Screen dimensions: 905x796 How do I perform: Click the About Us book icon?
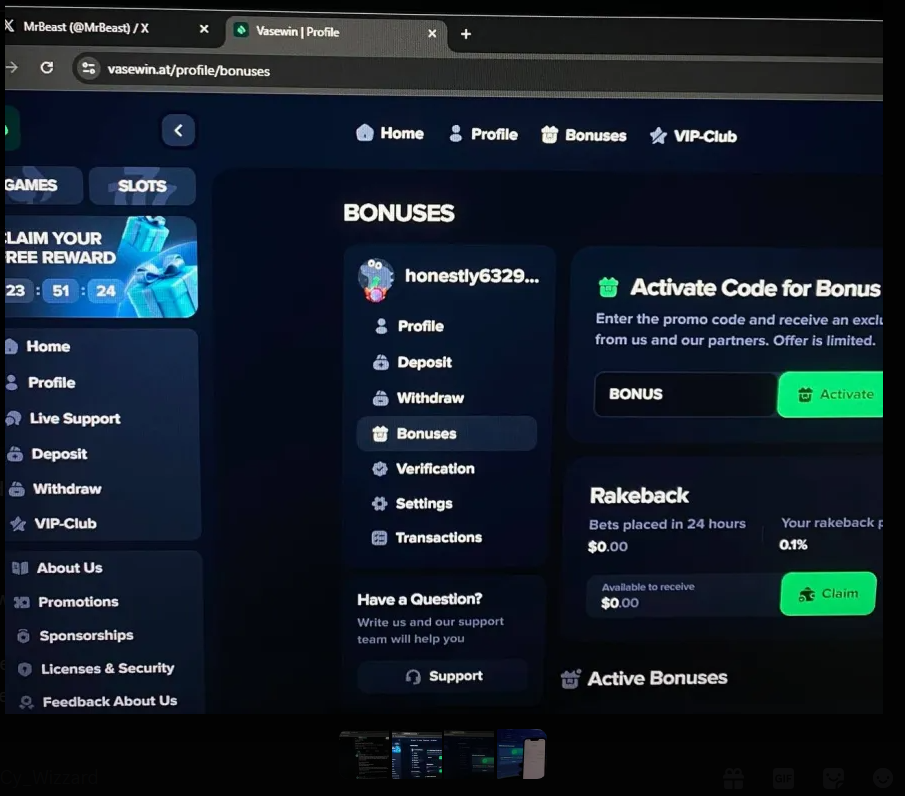click(20, 568)
